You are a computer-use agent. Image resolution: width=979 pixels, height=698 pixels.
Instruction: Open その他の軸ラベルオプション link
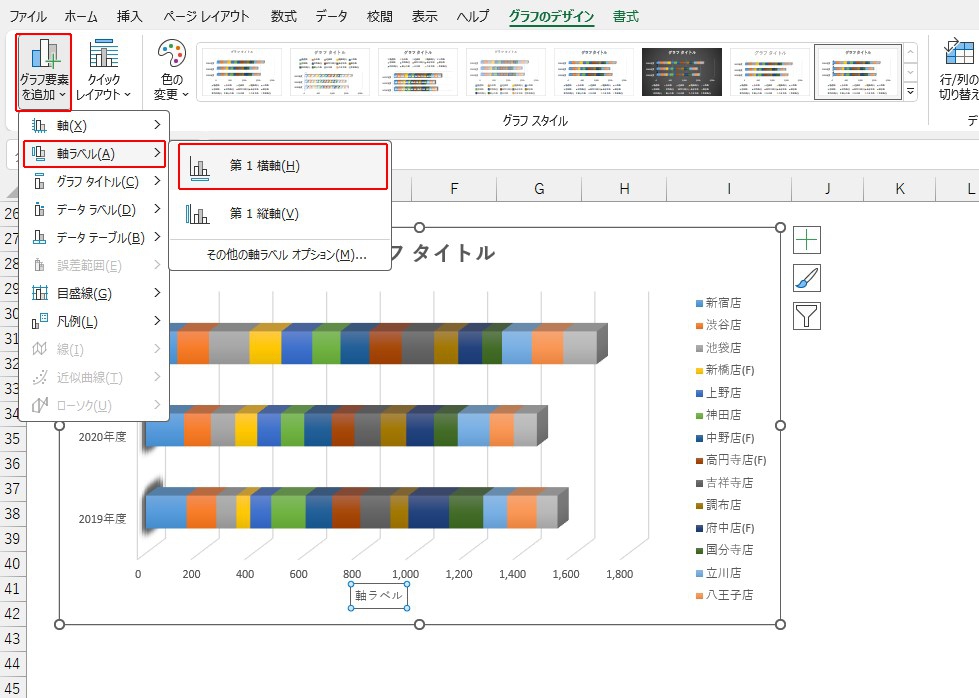(286, 255)
